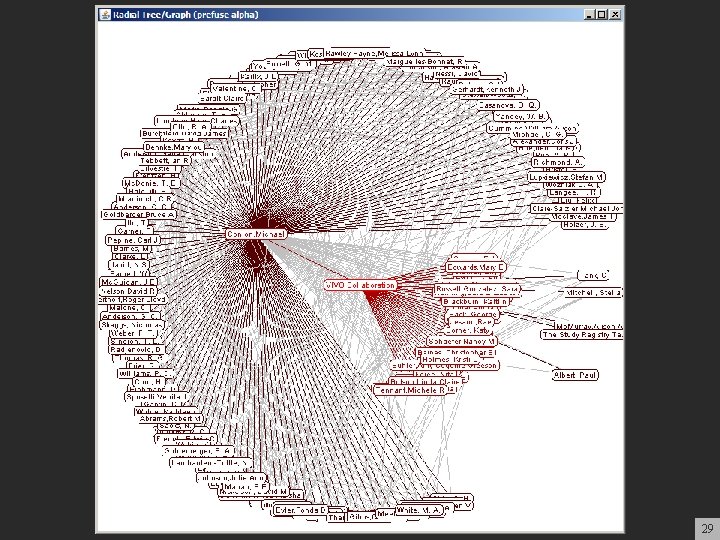Click the Mitchell, Stella node
720x540 pixels.
pyautogui.click(x=593, y=292)
